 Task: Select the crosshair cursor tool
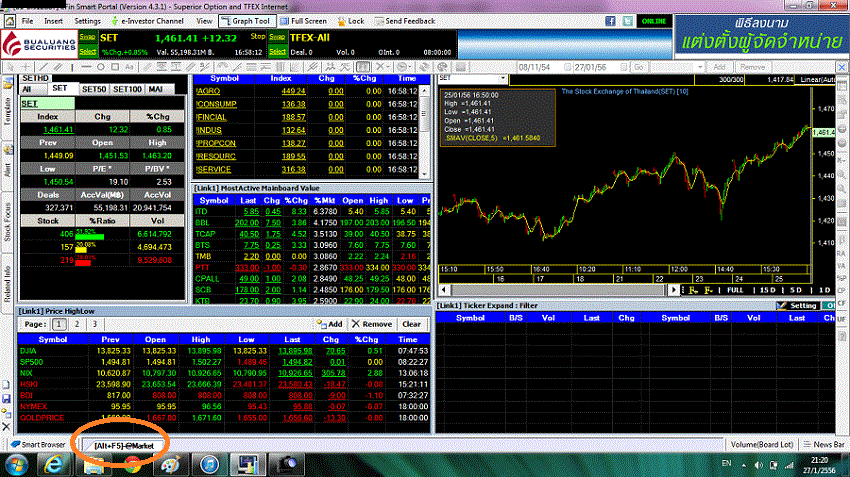[25, 67]
